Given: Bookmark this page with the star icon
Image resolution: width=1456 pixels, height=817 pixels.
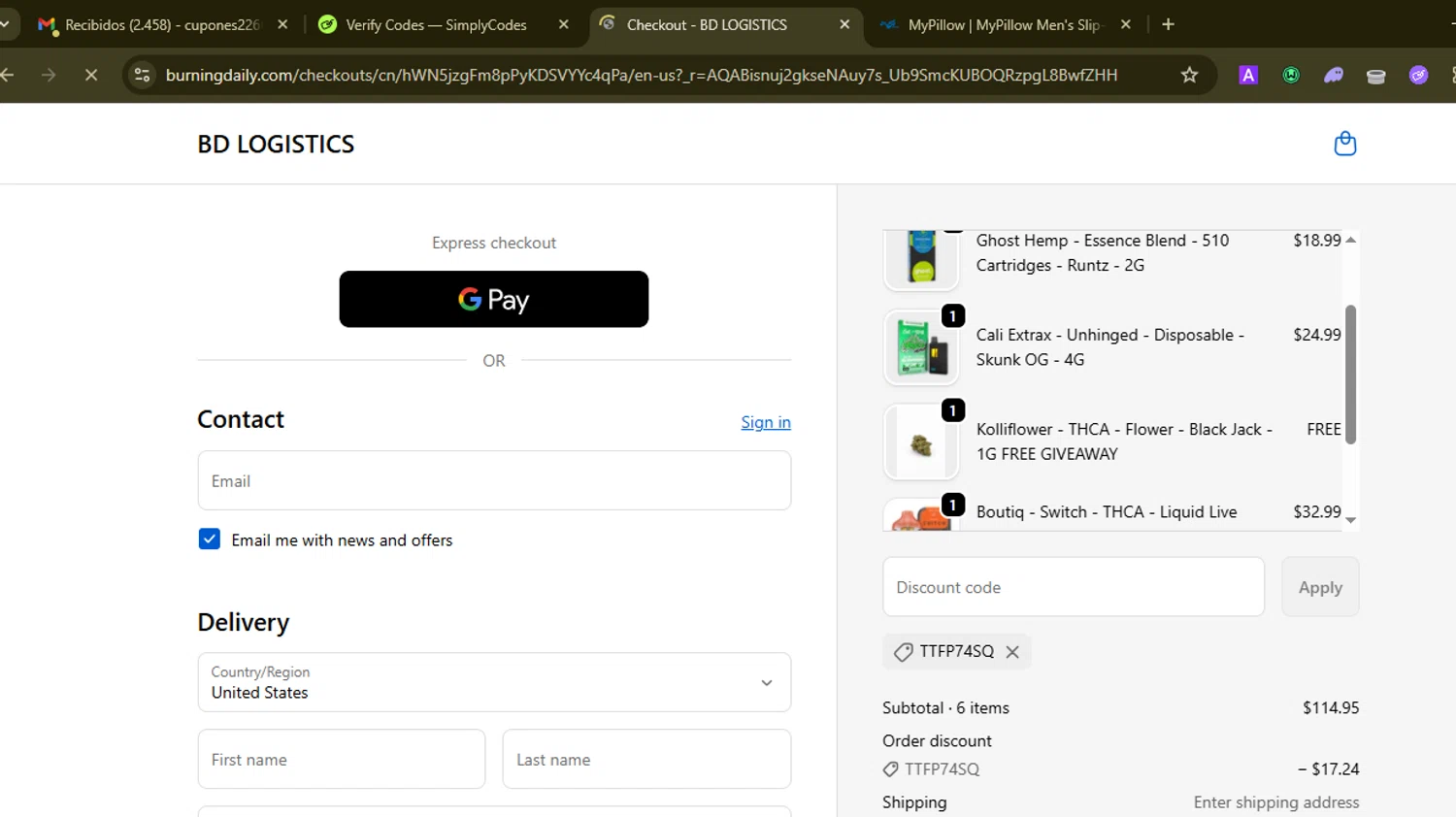Looking at the screenshot, I should 1189,75.
